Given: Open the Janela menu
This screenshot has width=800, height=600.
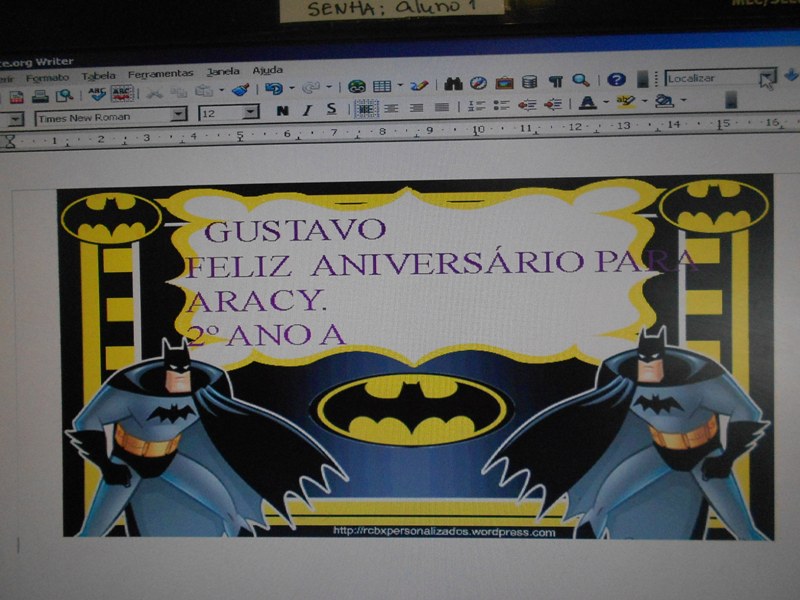Looking at the screenshot, I should pyautogui.click(x=223, y=72).
